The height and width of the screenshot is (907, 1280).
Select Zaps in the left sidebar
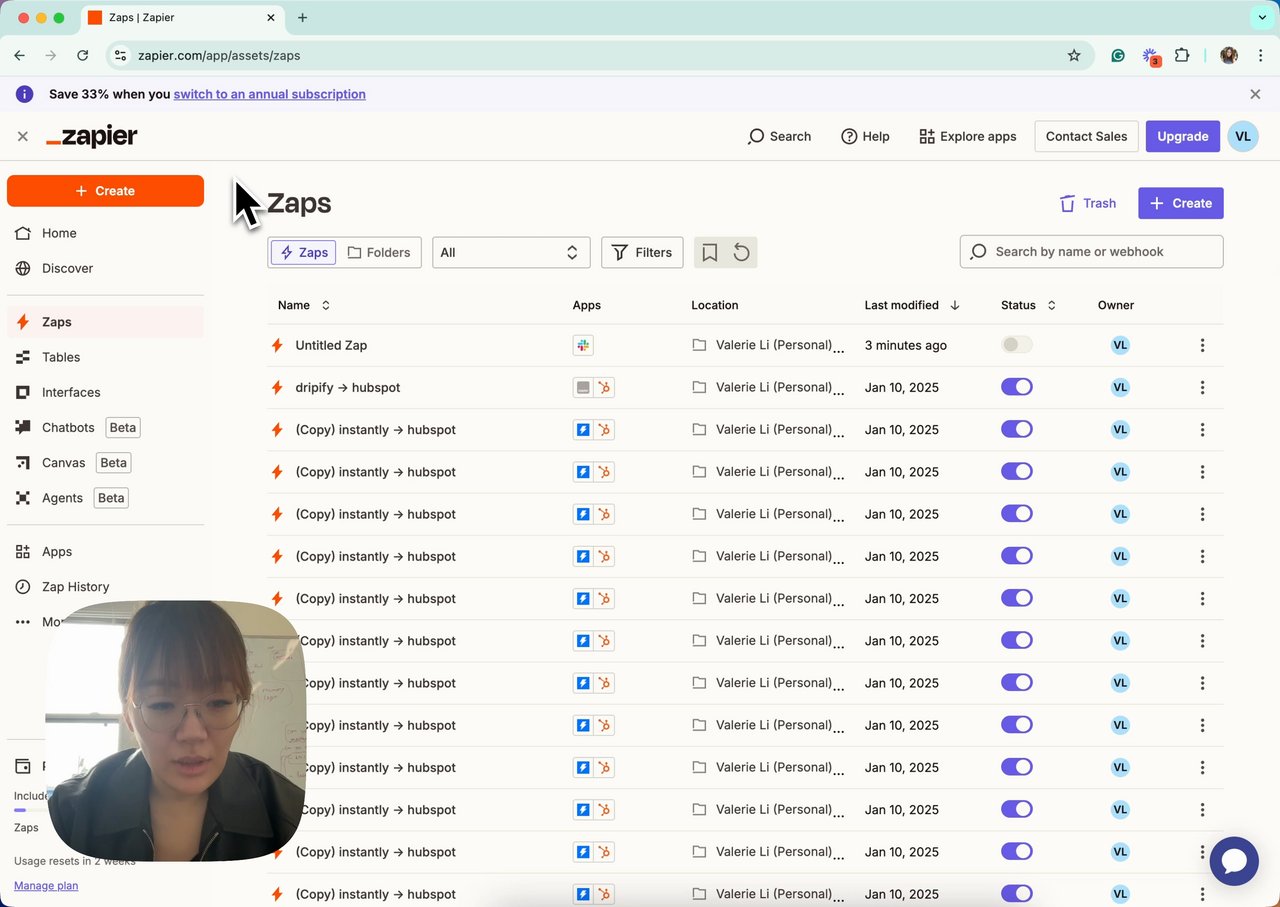point(105,322)
